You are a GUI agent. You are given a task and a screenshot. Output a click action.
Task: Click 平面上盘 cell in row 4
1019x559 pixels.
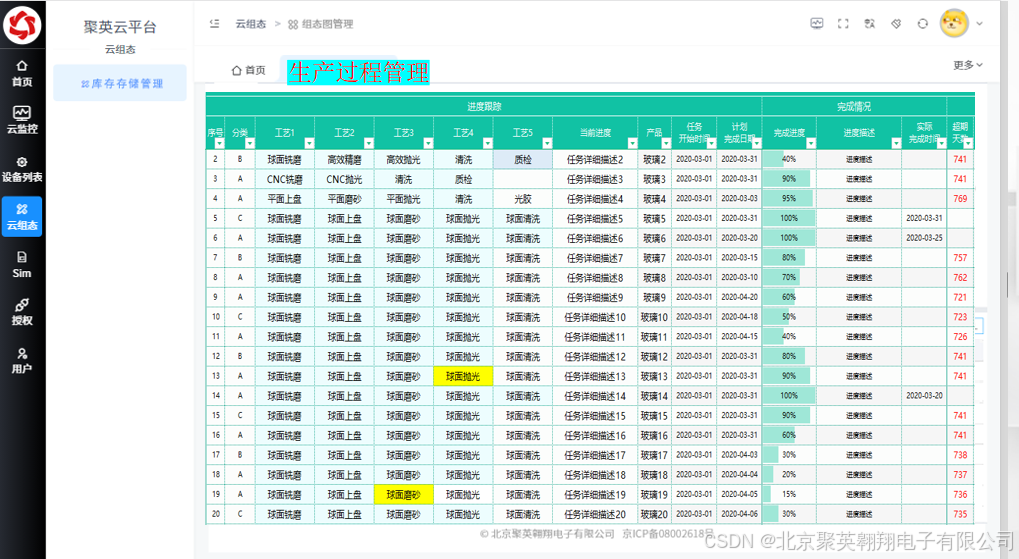click(x=285, y=199)
